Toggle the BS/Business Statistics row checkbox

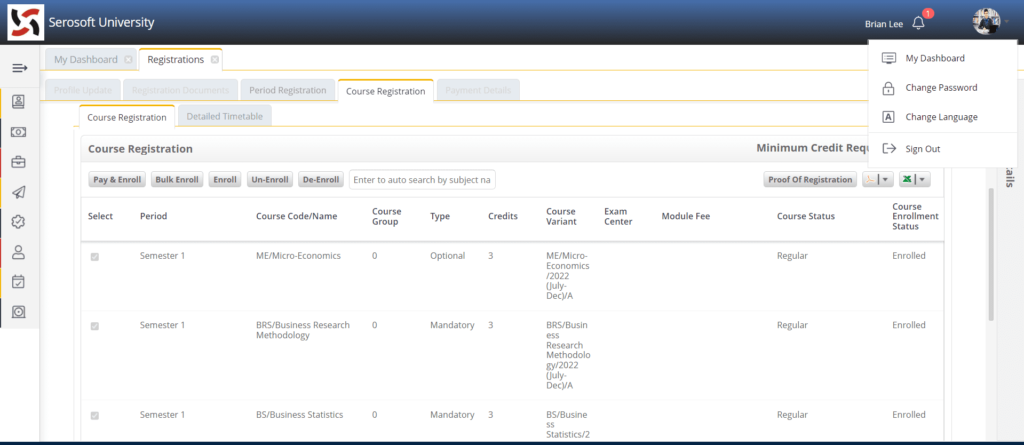(95, 416)
